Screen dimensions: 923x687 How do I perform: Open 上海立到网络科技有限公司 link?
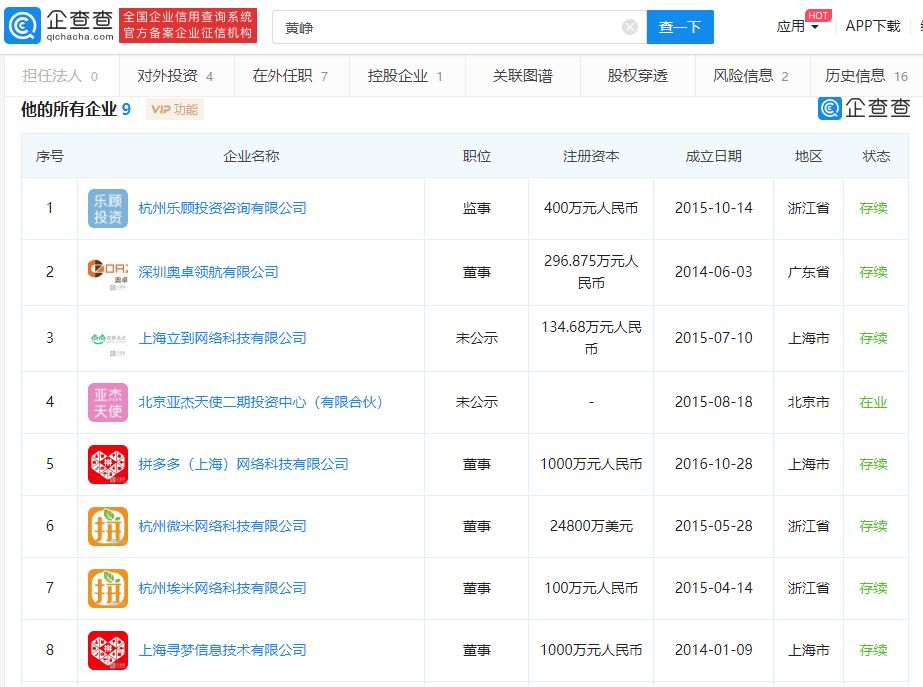pos(223,338)
